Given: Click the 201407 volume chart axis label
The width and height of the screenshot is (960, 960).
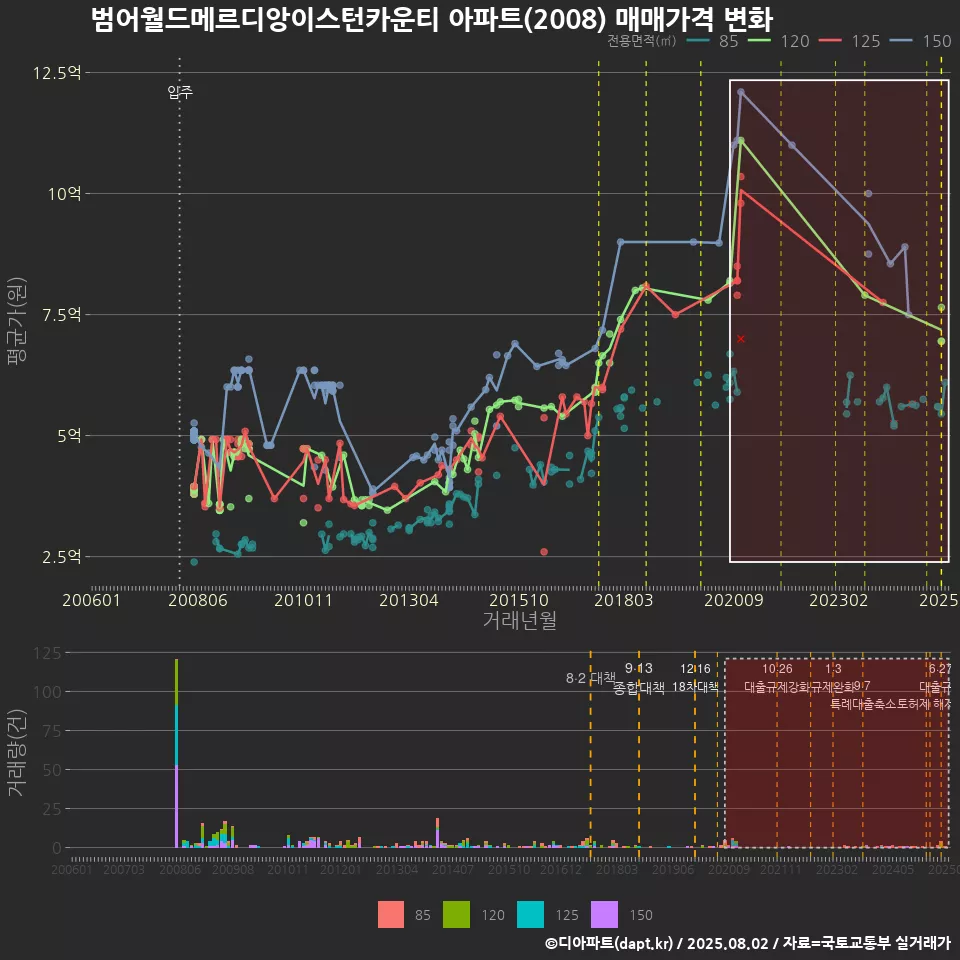Looking at the screenshot, I should coord(452,869).
